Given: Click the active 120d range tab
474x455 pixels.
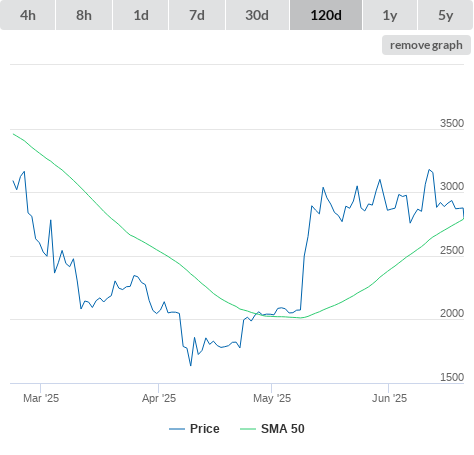Looking at the screenshot, I should (x=326, y=15).
